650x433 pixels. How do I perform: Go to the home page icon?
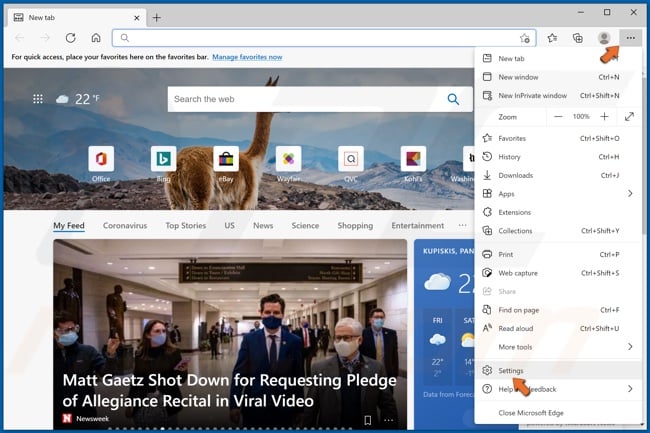[95, 38]
